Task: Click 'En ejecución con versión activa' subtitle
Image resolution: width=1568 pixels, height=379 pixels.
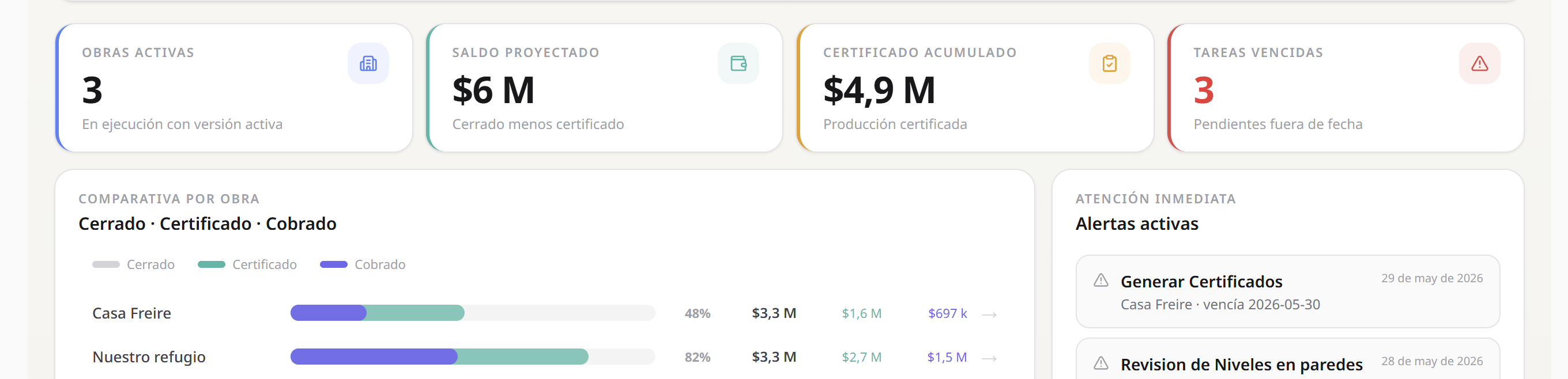Action: coord(182,124)
